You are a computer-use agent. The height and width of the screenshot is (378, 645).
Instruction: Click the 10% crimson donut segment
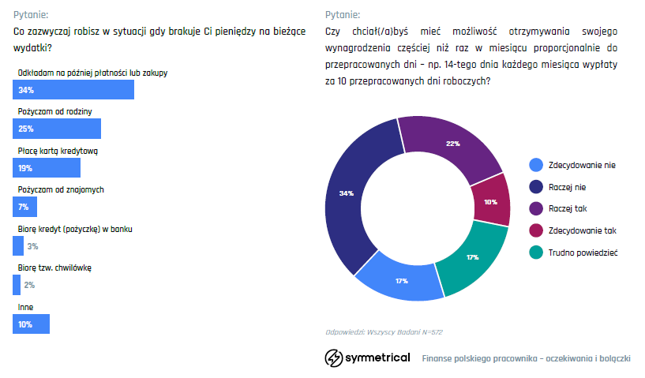(491, 202)
